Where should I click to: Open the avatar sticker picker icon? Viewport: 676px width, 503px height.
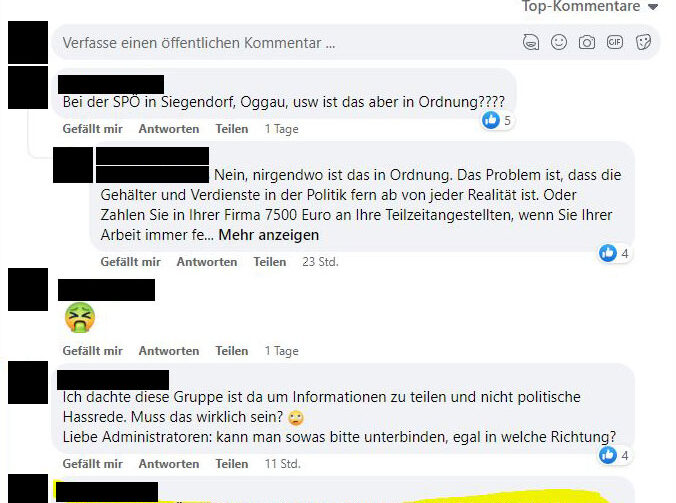[x=531, y=42]
